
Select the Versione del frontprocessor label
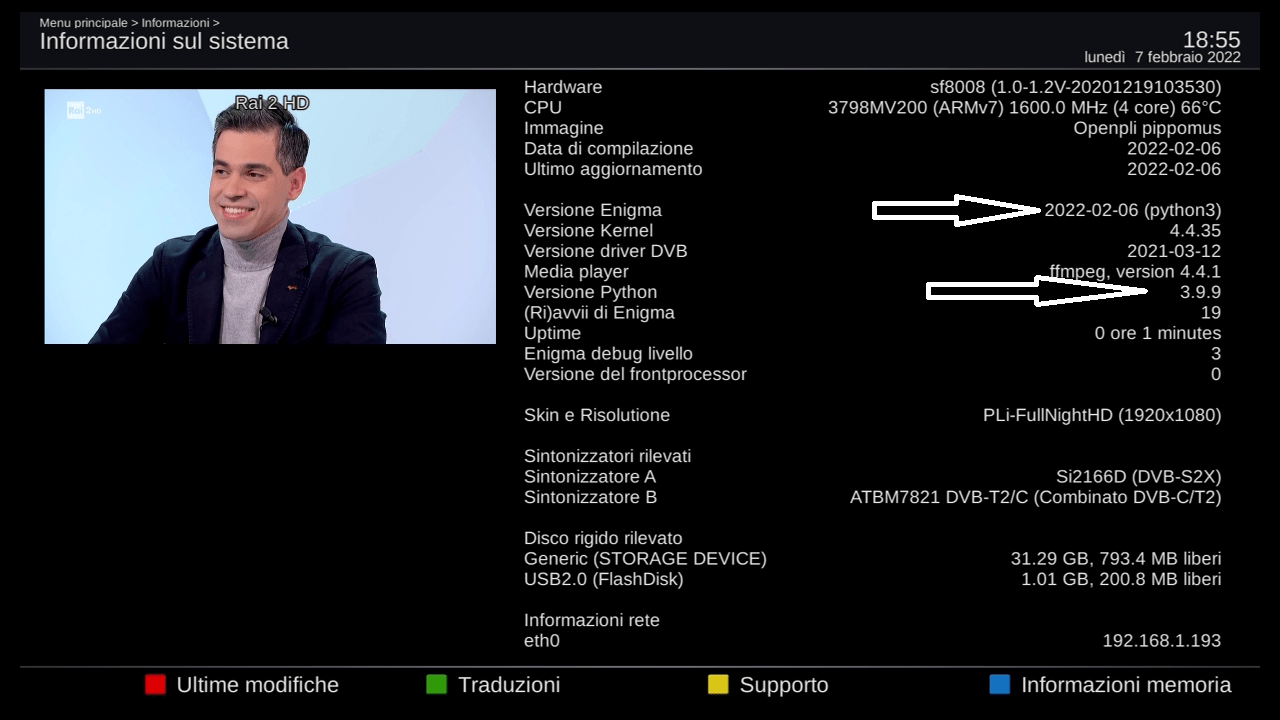(x=635, y=374)
